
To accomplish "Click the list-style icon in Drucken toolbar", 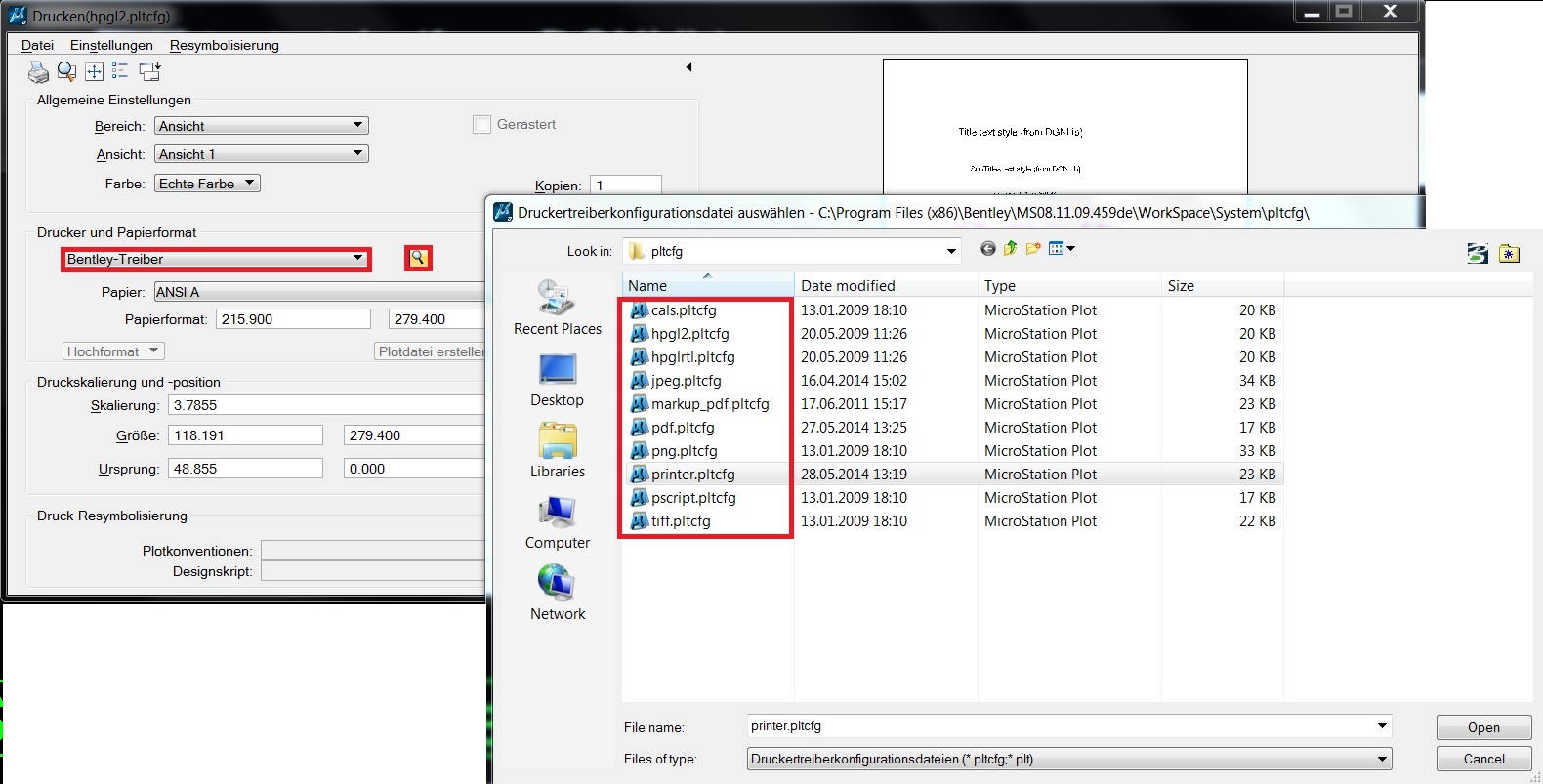I will pos(120,71).
